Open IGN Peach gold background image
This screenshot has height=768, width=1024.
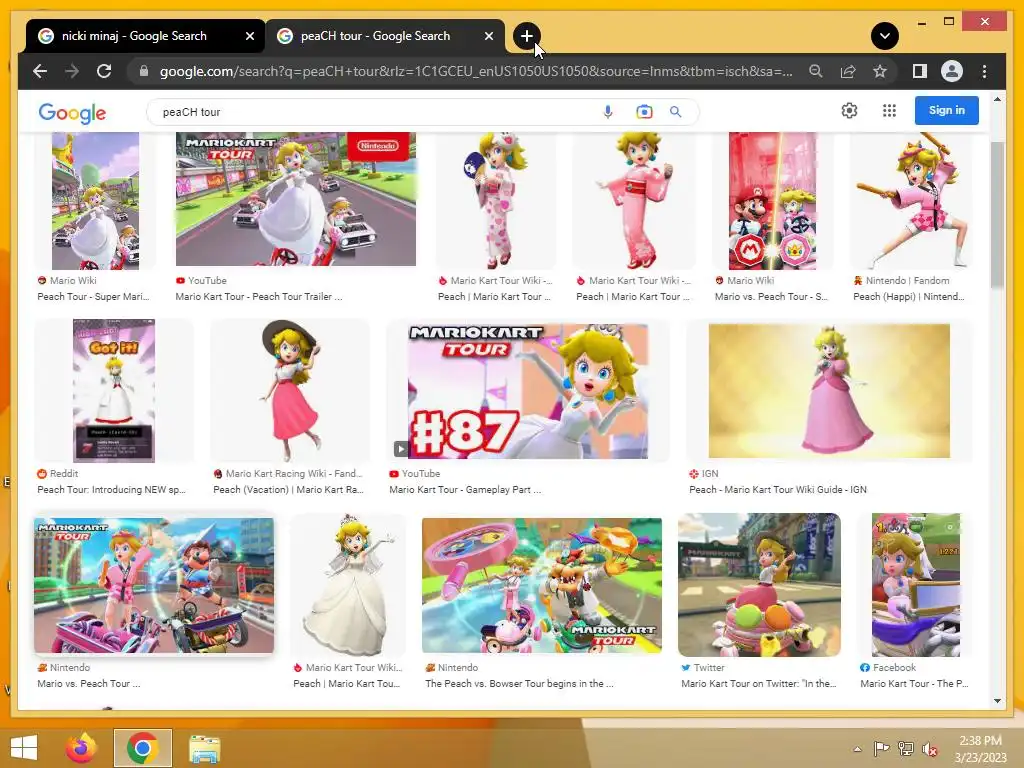point(829,391)
